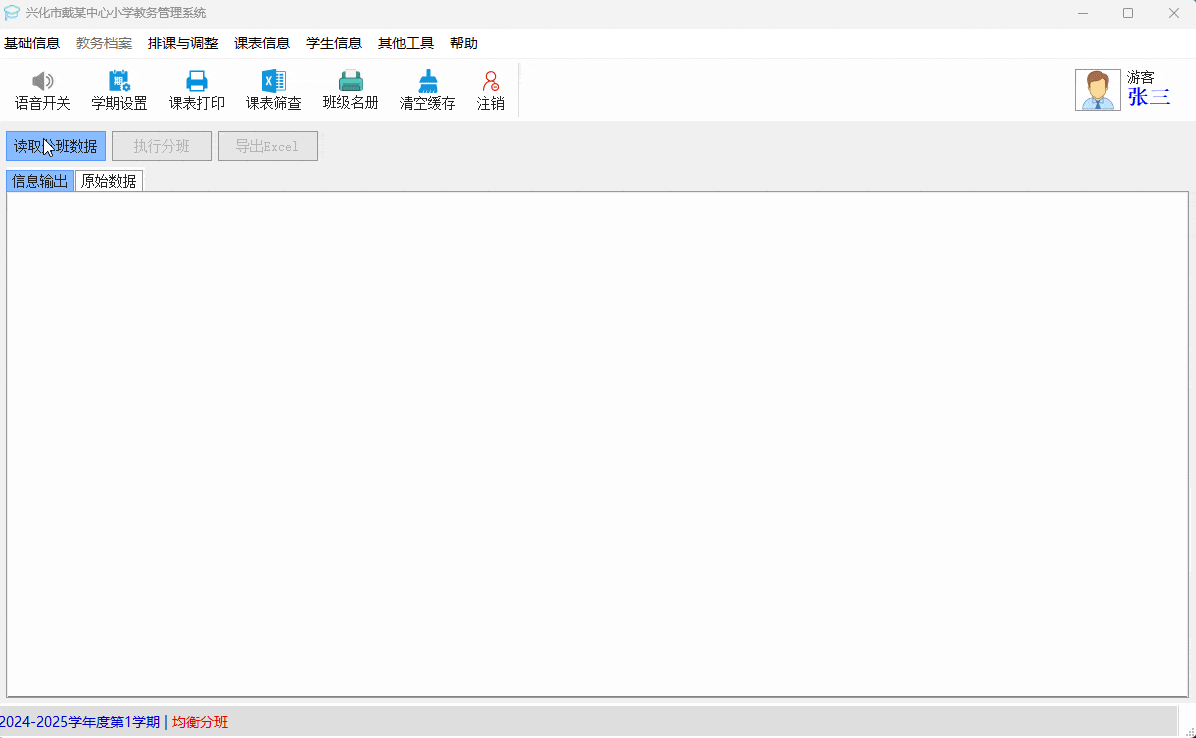Click the 张三 username label
Viewport: 1196px width, 738px height.
[x=1148, y=97]
